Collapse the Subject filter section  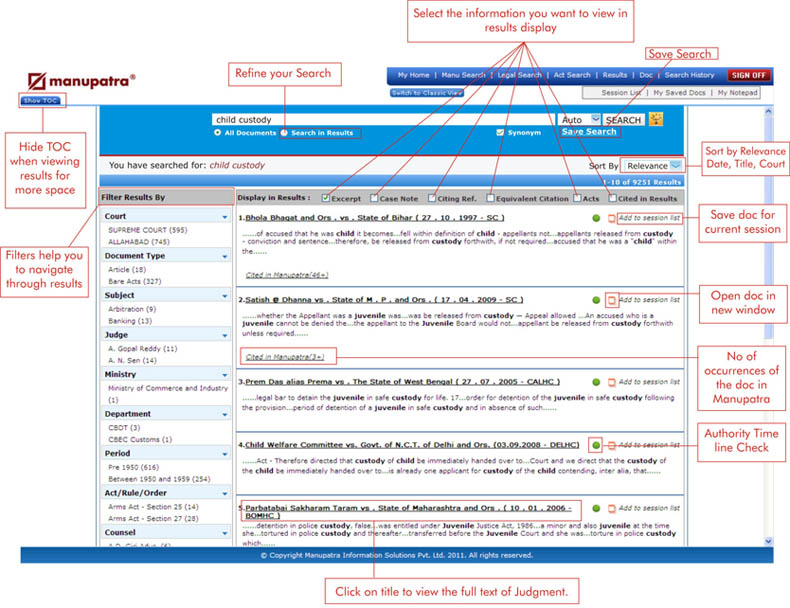pos(225,296)
